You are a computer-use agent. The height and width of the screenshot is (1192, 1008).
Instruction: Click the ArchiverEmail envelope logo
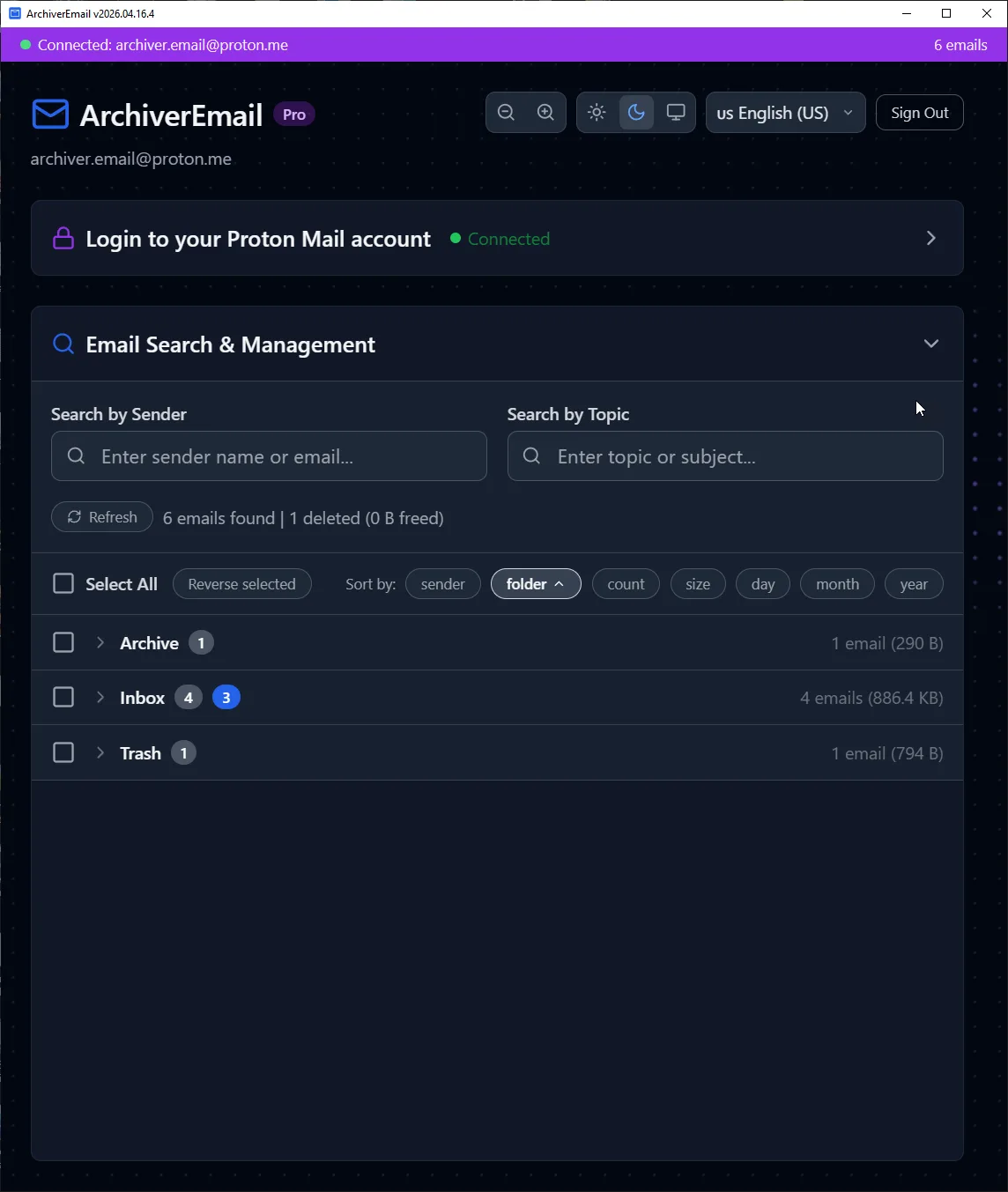point(50,115)
